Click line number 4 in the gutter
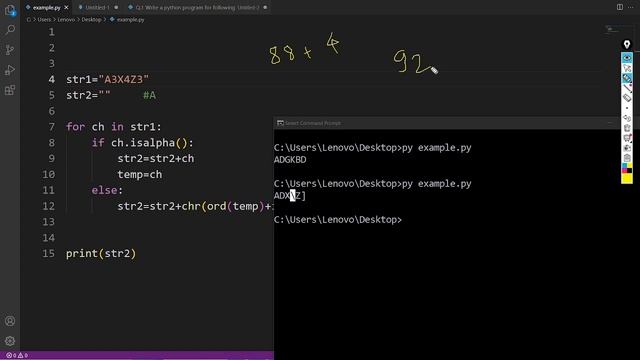The height and width of the screenshot is (360, 640). pyautogui.click(x=51, y=79)
